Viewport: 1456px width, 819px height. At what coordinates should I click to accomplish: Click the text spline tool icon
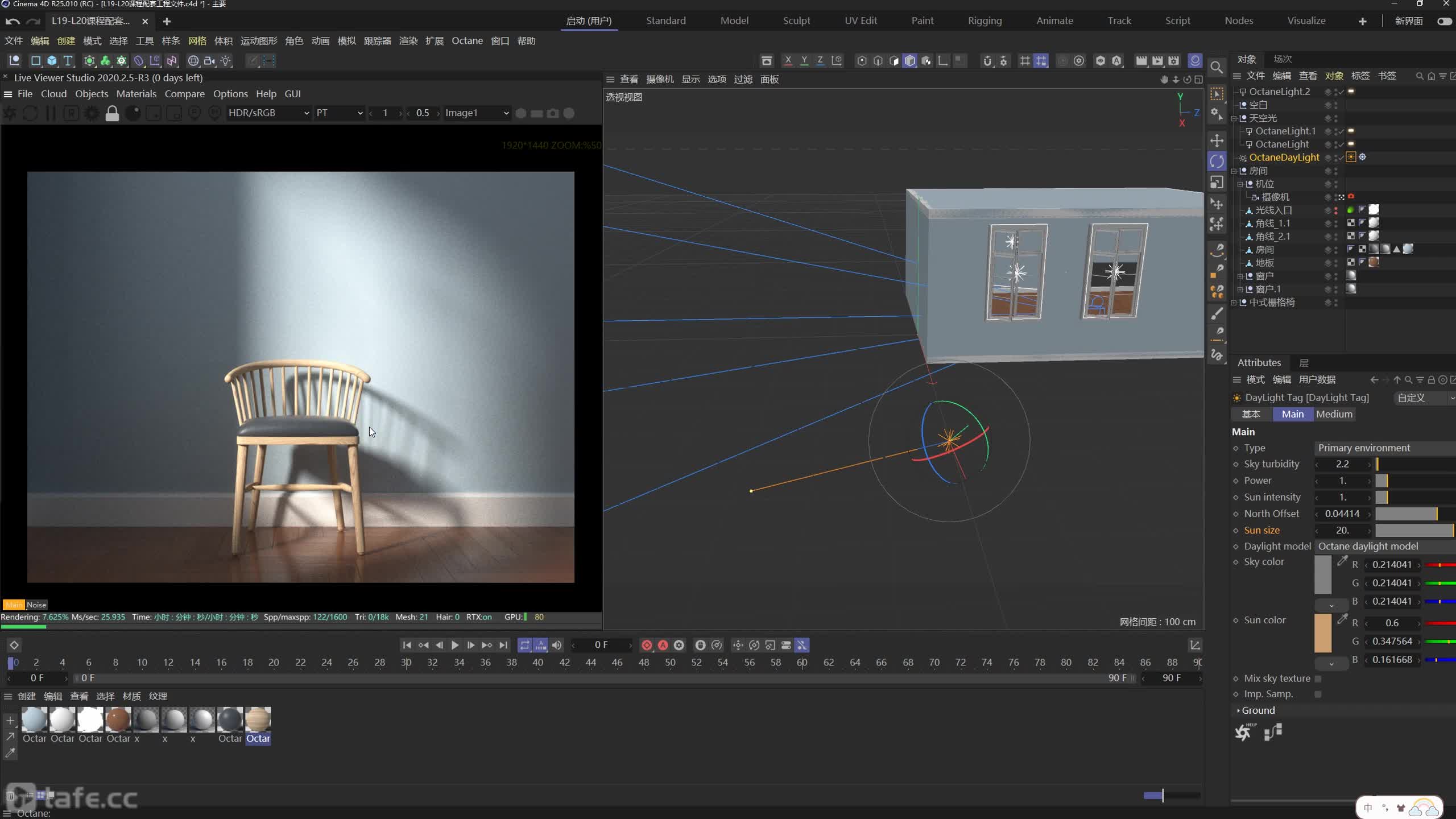tap(68, 60)
